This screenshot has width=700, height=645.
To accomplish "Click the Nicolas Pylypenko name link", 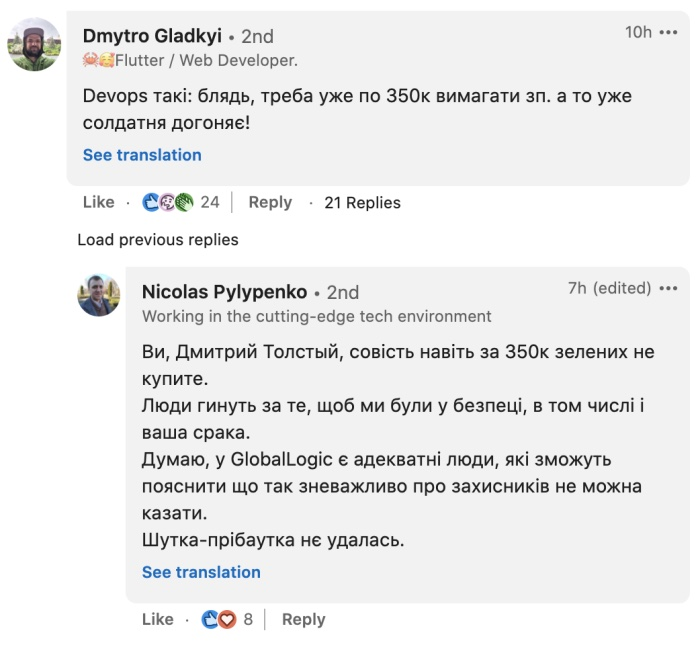I will click(x=224, y=292).
